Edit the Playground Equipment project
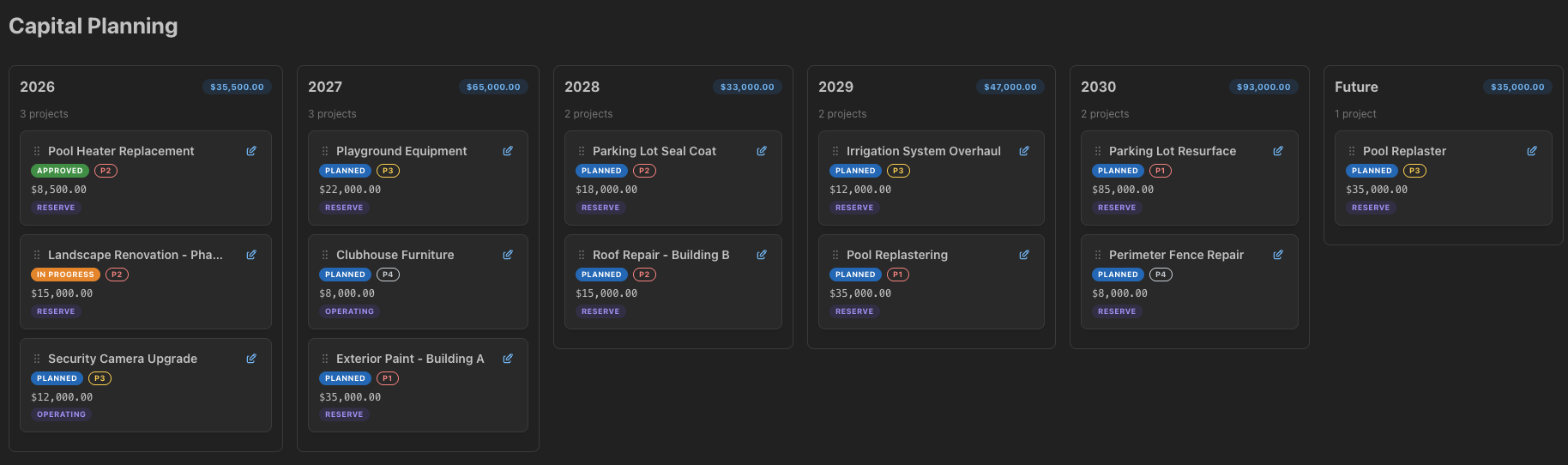The width and height of the screenshot is (1568, 465). (x=508, y=151)
